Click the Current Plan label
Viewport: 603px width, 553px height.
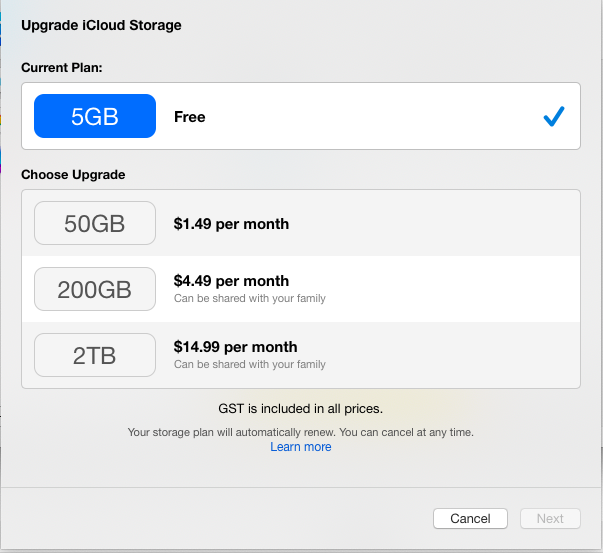(x=62, y=67)
